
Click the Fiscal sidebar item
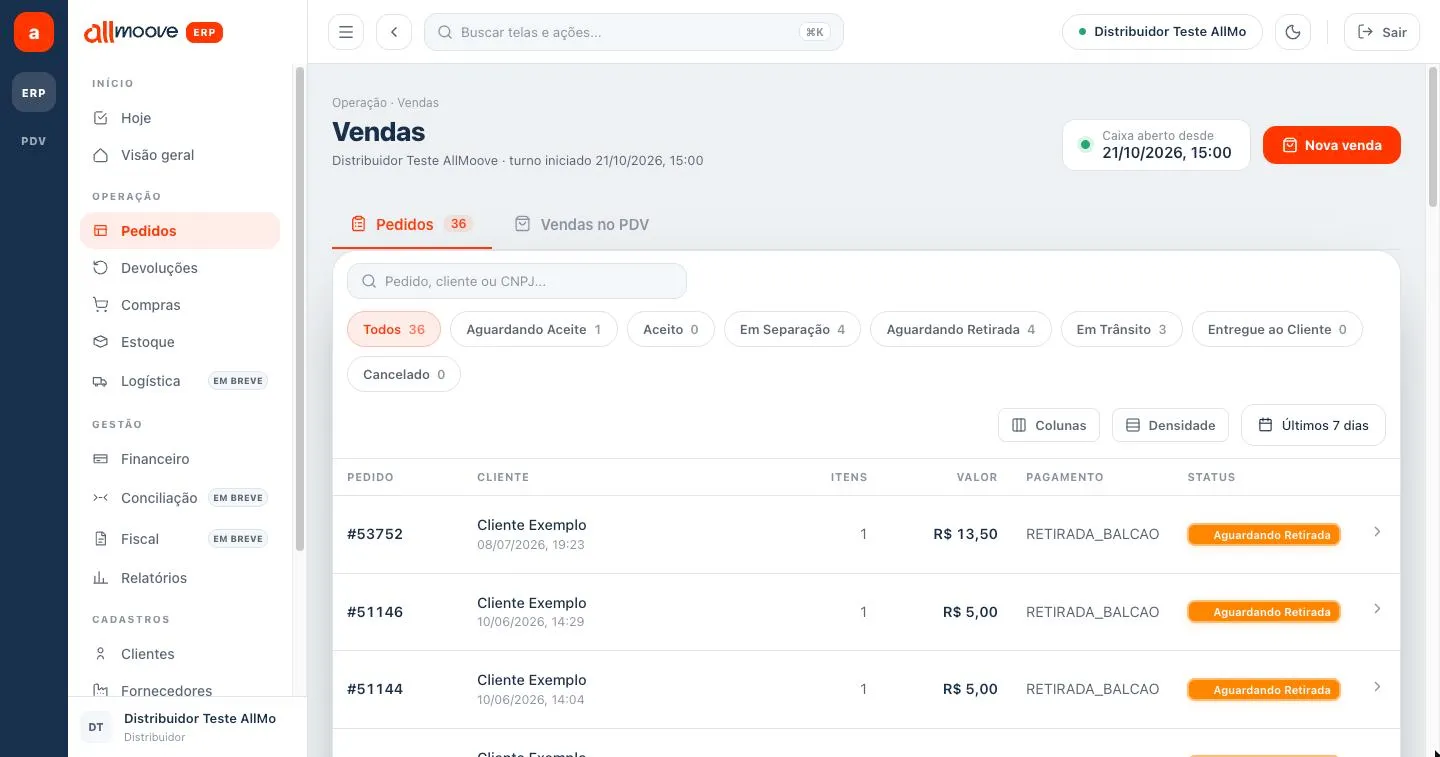(180, 539)
